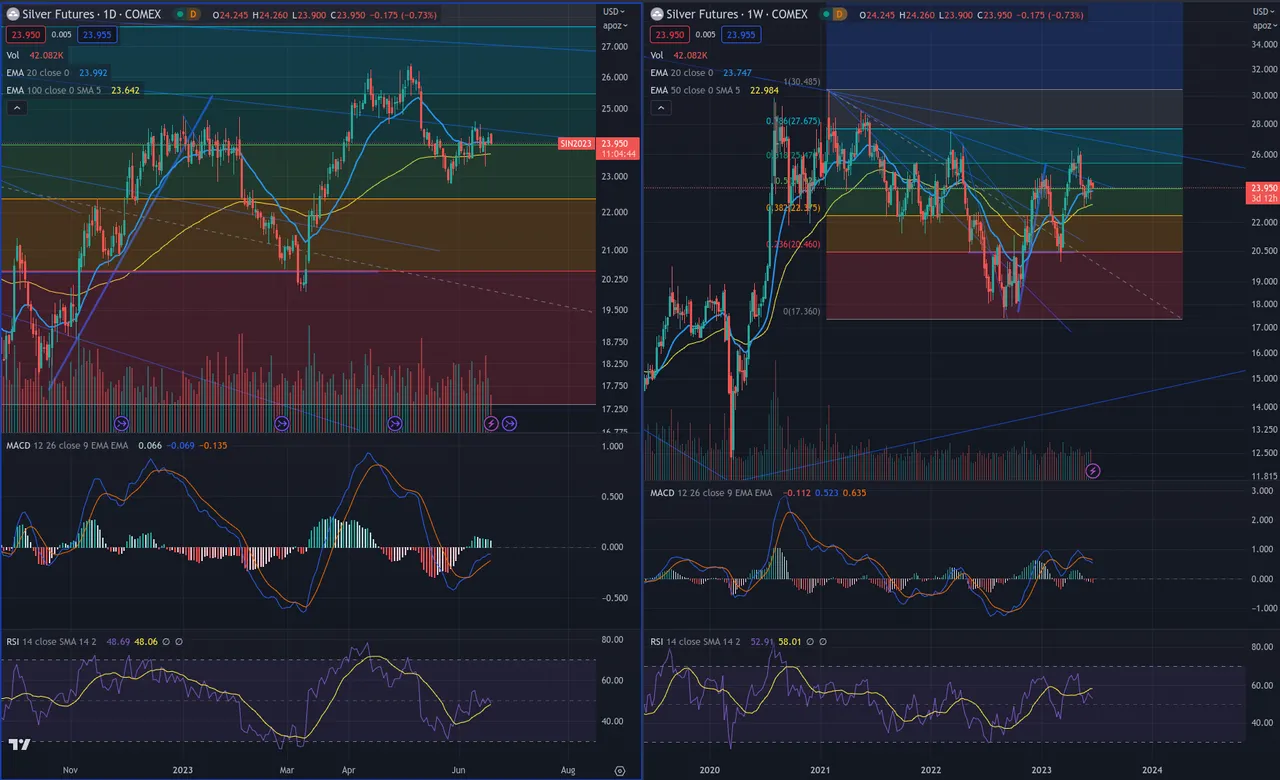Click the Fibonacci 0.236(20.460) level label
1280x780 pixels.
(793, 244)
